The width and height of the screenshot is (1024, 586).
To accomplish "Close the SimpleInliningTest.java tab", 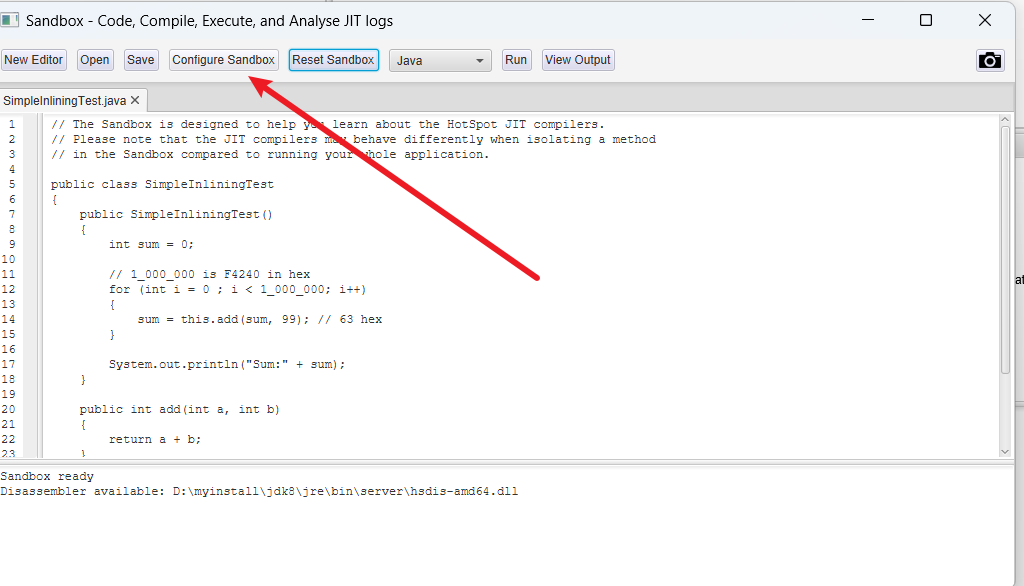I will (135, 100).
